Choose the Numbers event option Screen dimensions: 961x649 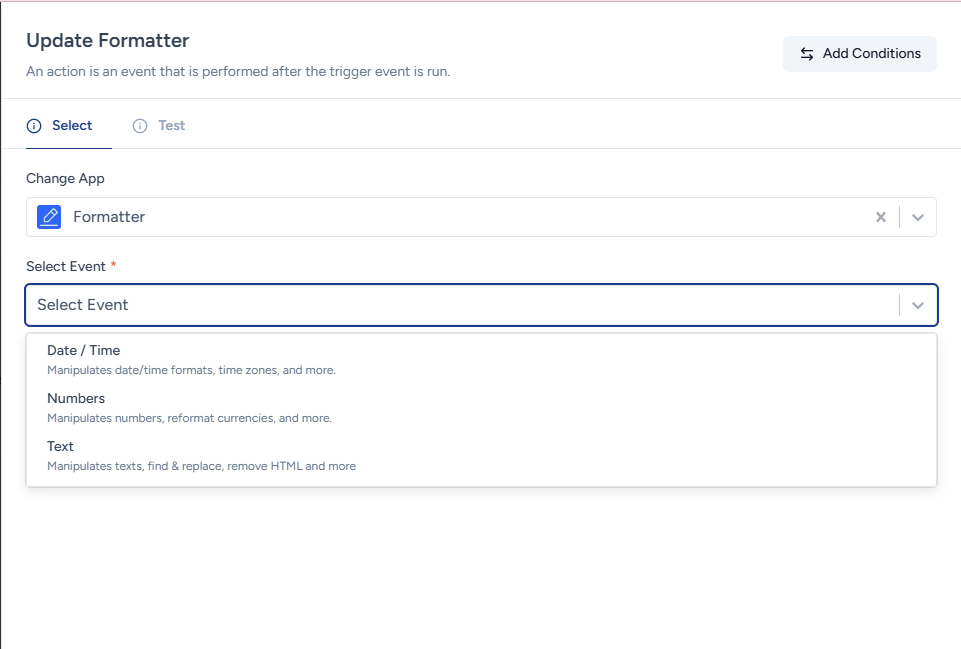(x=76, y=399)
